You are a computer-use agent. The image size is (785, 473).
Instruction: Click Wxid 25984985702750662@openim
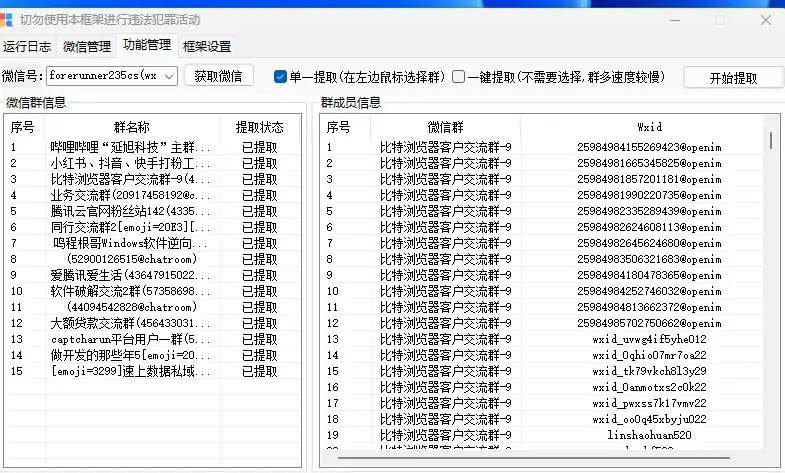649,324
